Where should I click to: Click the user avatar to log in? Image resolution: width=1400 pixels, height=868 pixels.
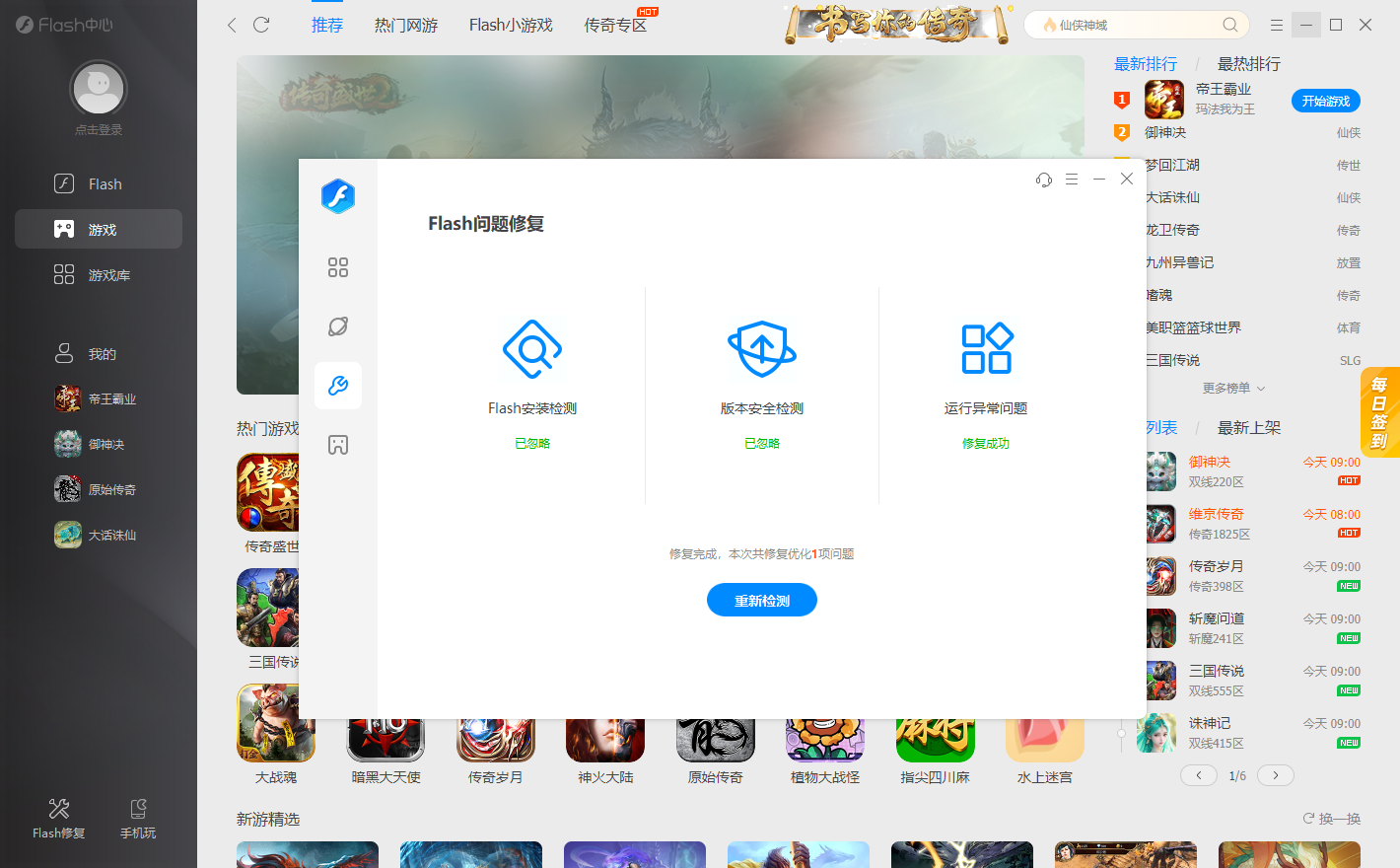(99, 89)
